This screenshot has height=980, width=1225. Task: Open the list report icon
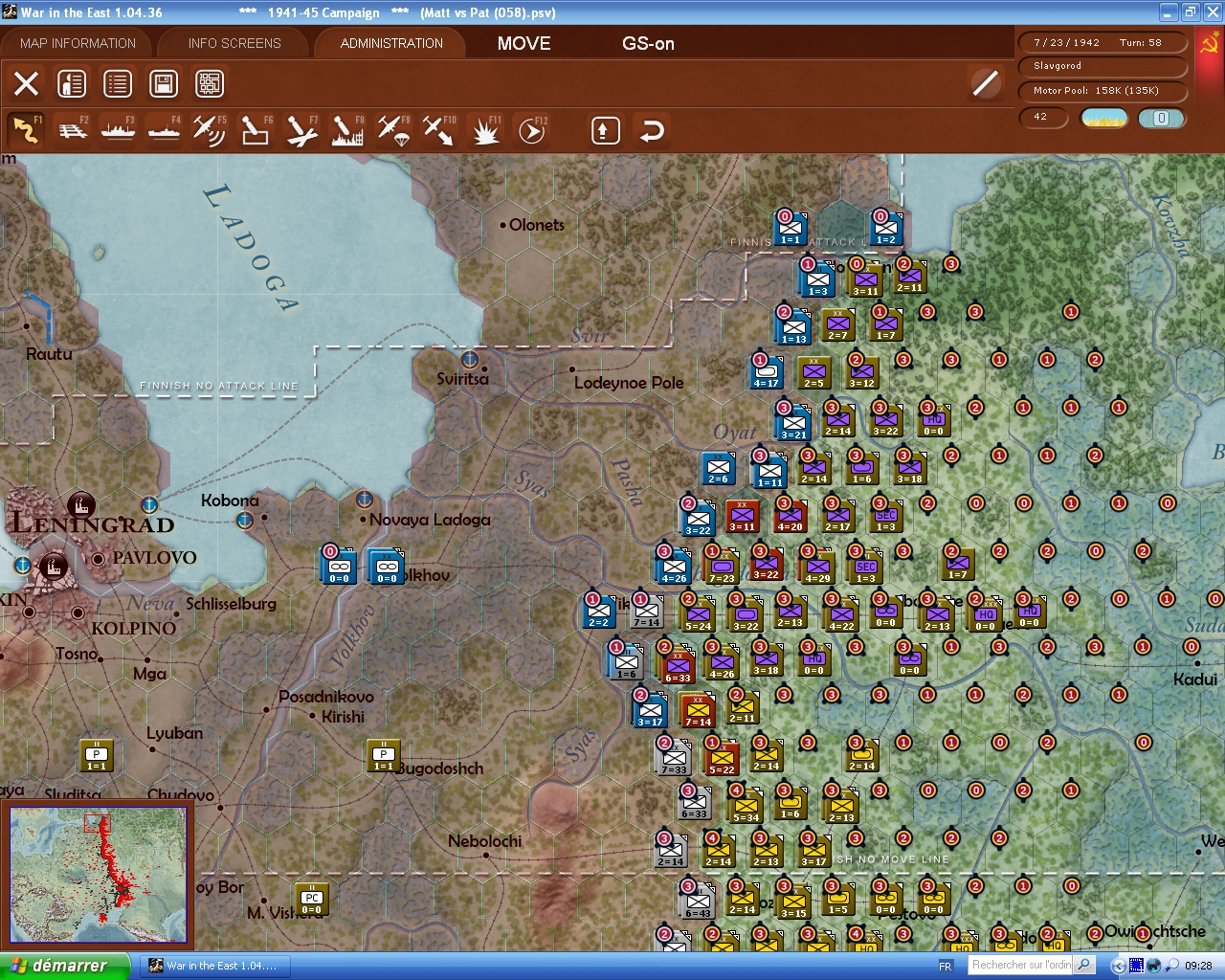click(x=118, y=84)
